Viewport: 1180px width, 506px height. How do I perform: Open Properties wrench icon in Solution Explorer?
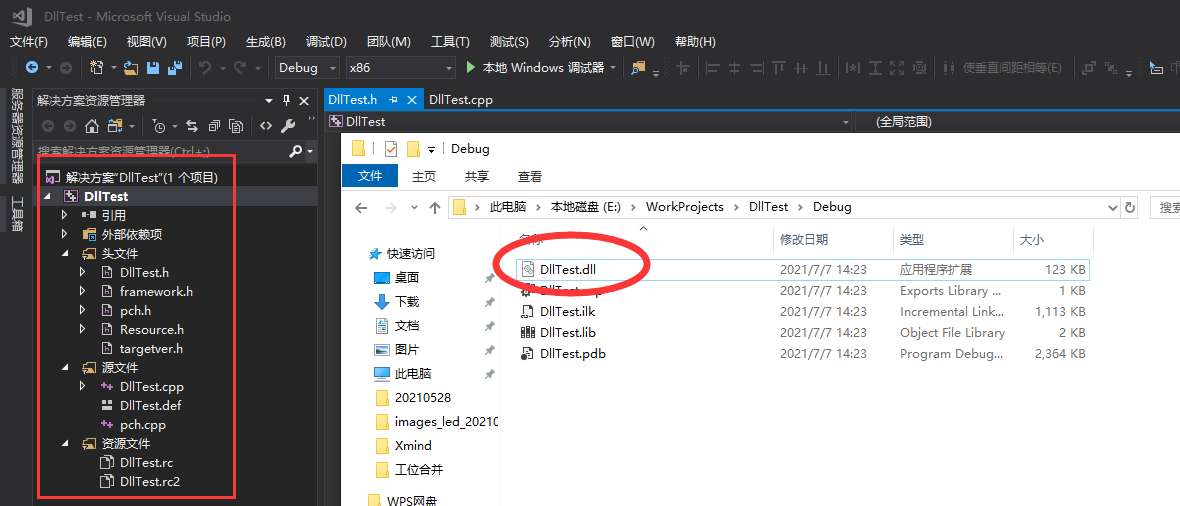(288, 126)
